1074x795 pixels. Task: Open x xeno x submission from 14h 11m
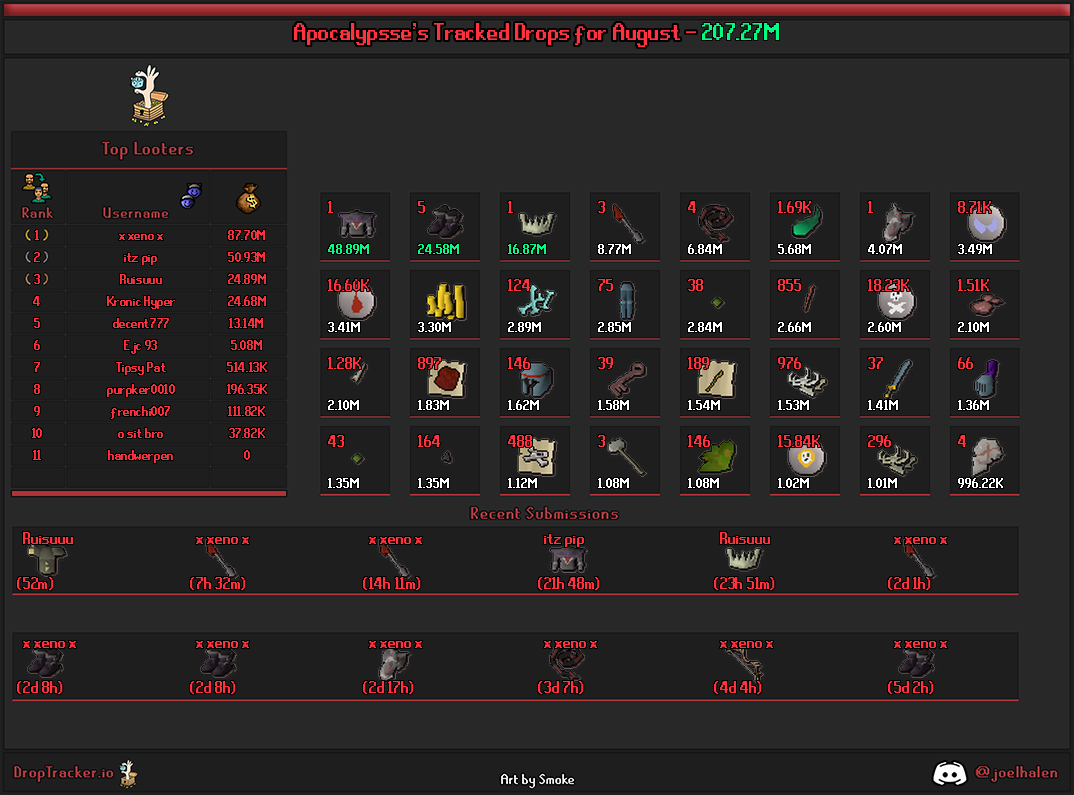tap(394, 561)
